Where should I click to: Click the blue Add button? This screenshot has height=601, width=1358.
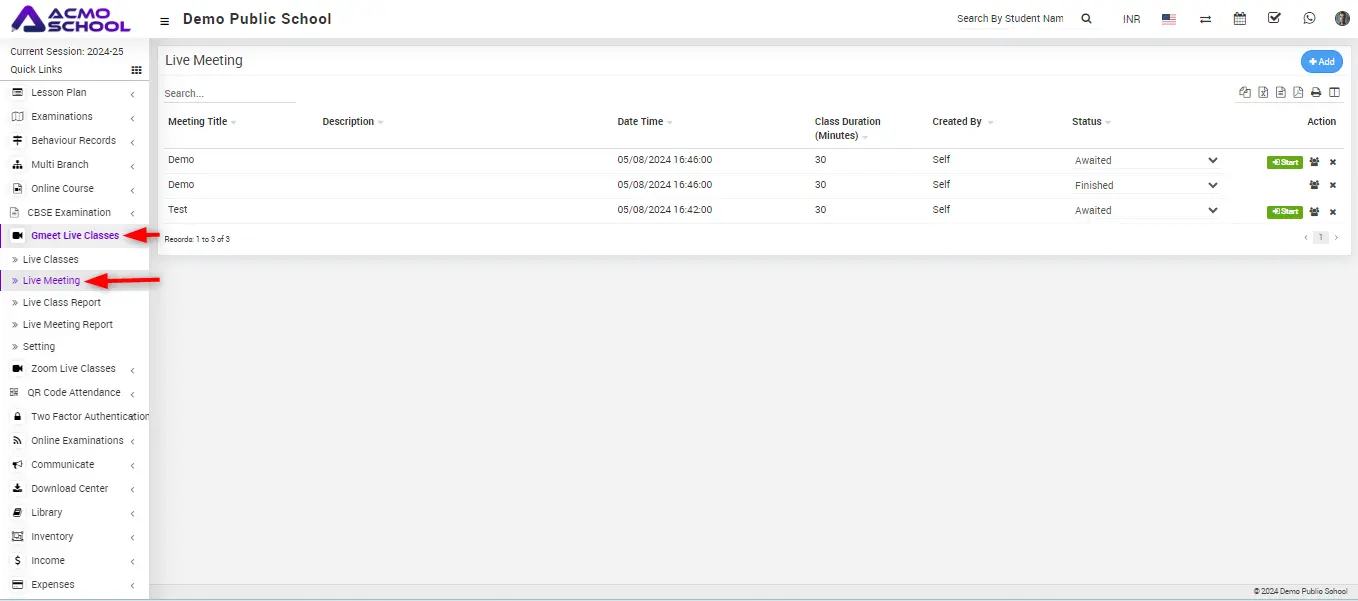[1321, 62]
